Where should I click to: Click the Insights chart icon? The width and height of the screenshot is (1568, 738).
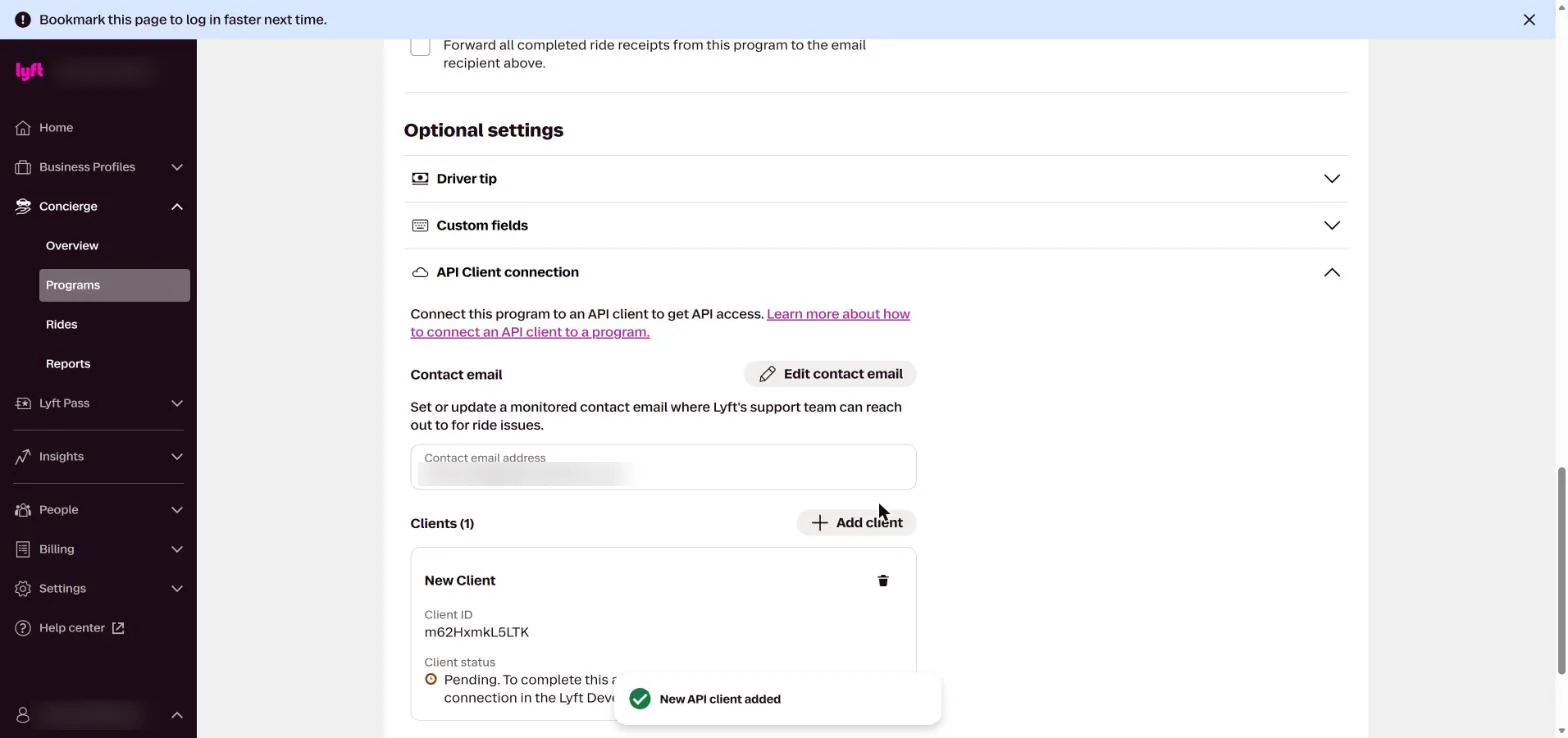[23, 457]
